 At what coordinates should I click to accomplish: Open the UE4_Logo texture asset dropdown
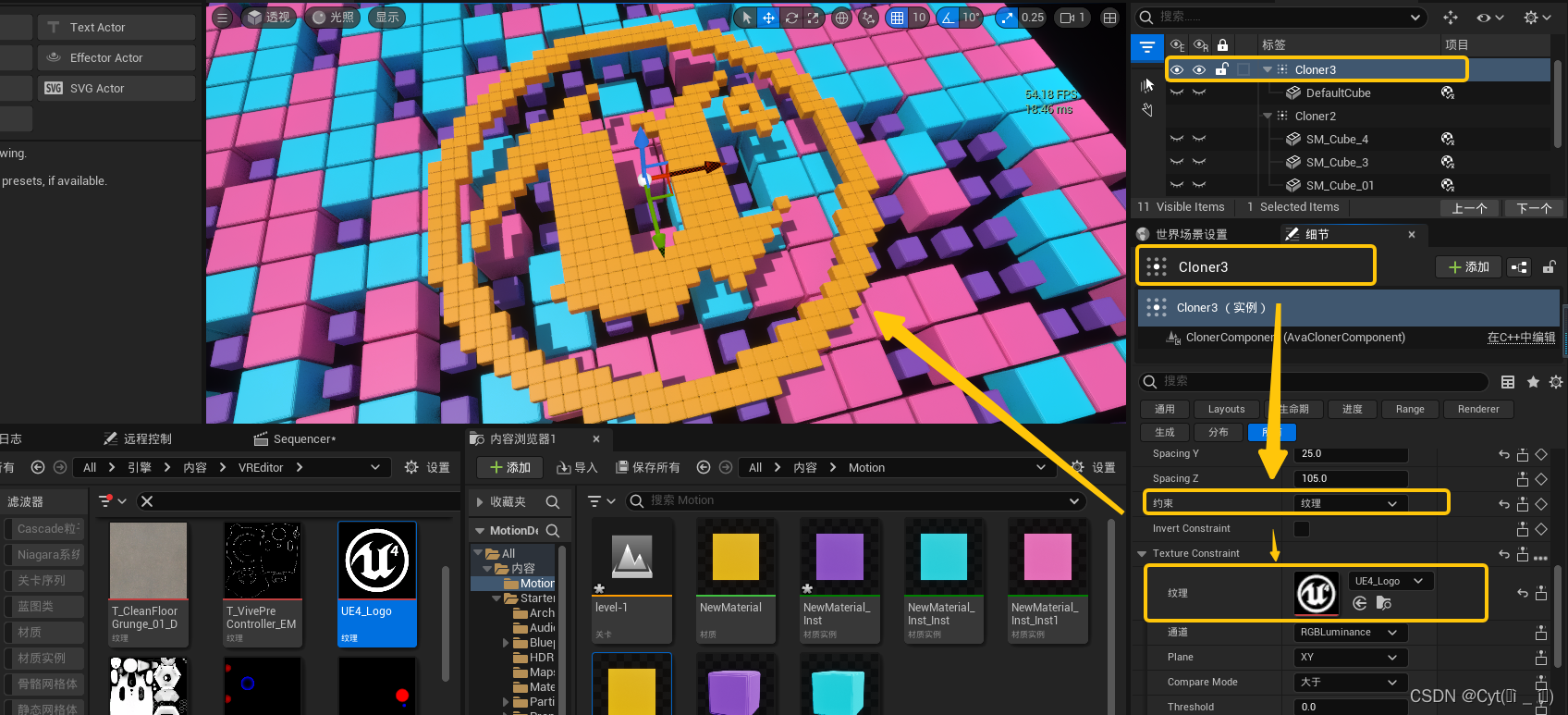tap(1391, 581)
